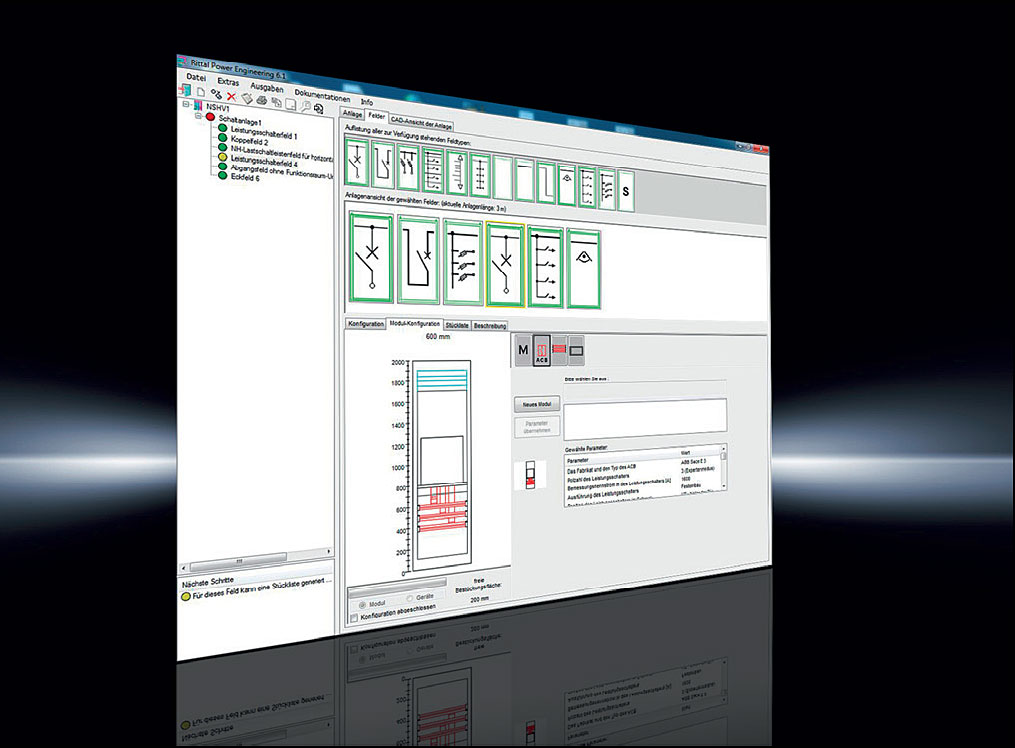Enable the Konfiguration abgeschlossen checkbox

(x=354, y=617)
